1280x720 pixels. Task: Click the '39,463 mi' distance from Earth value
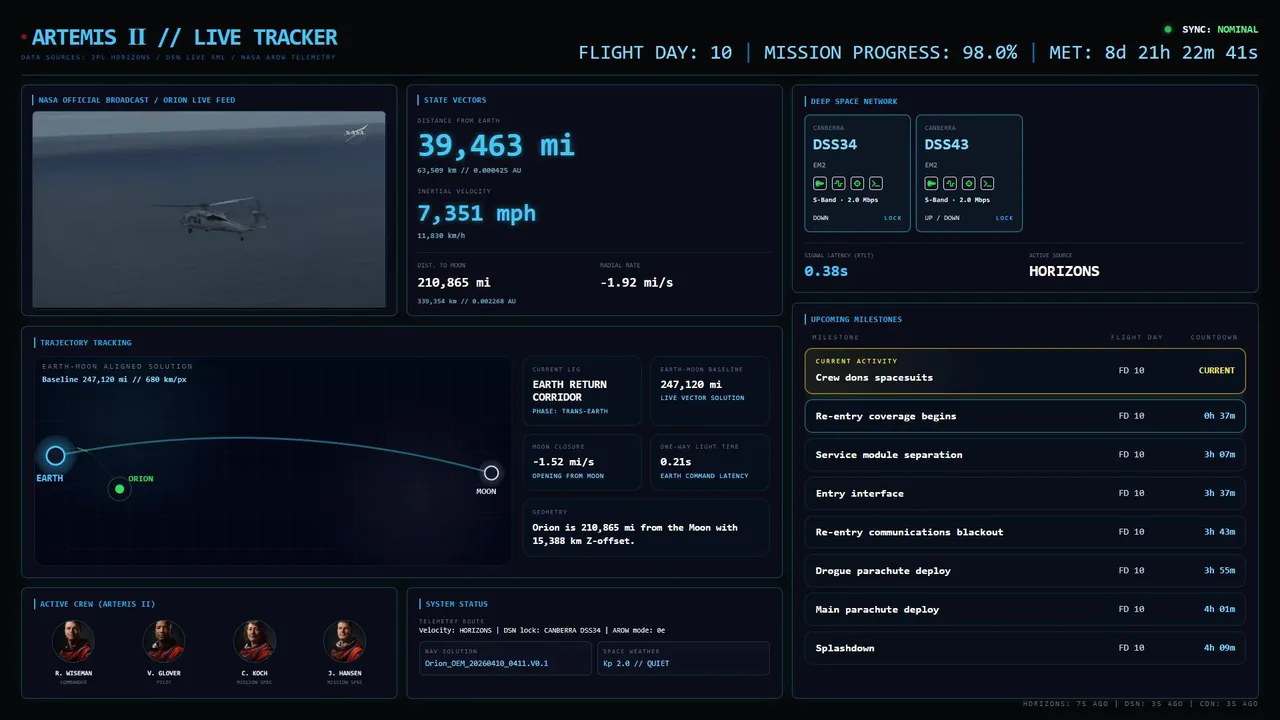[x=496, y=146]
